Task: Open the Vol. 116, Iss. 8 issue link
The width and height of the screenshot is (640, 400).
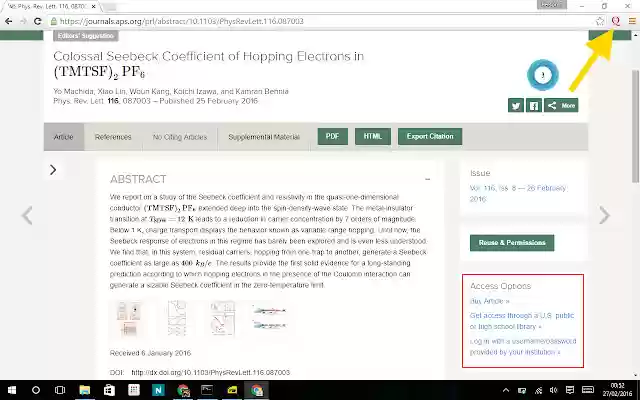Action: coord(518,193)
